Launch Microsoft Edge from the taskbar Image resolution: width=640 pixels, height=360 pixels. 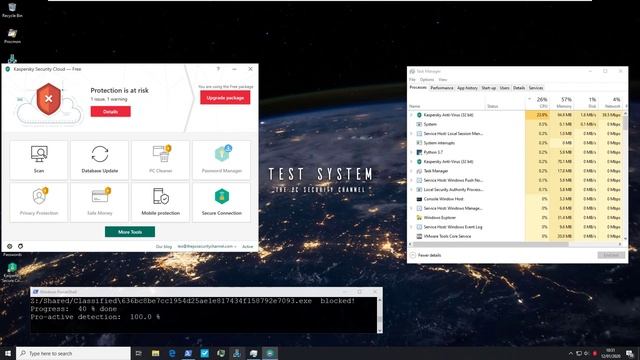click(x=172, y=353)
